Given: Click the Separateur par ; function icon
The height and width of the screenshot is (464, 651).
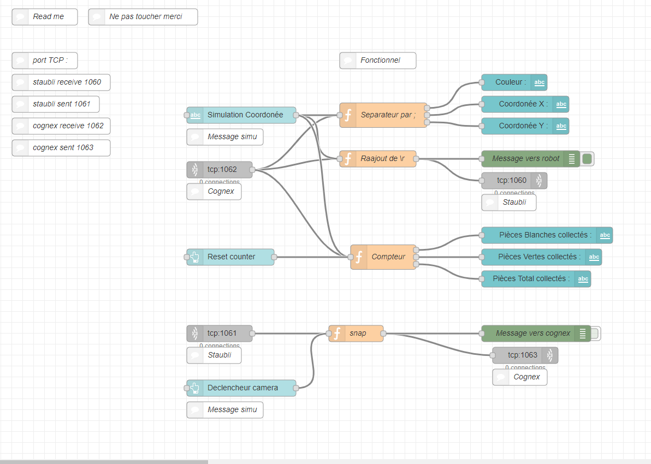Looking at the screenshot, I should point(348,115).
